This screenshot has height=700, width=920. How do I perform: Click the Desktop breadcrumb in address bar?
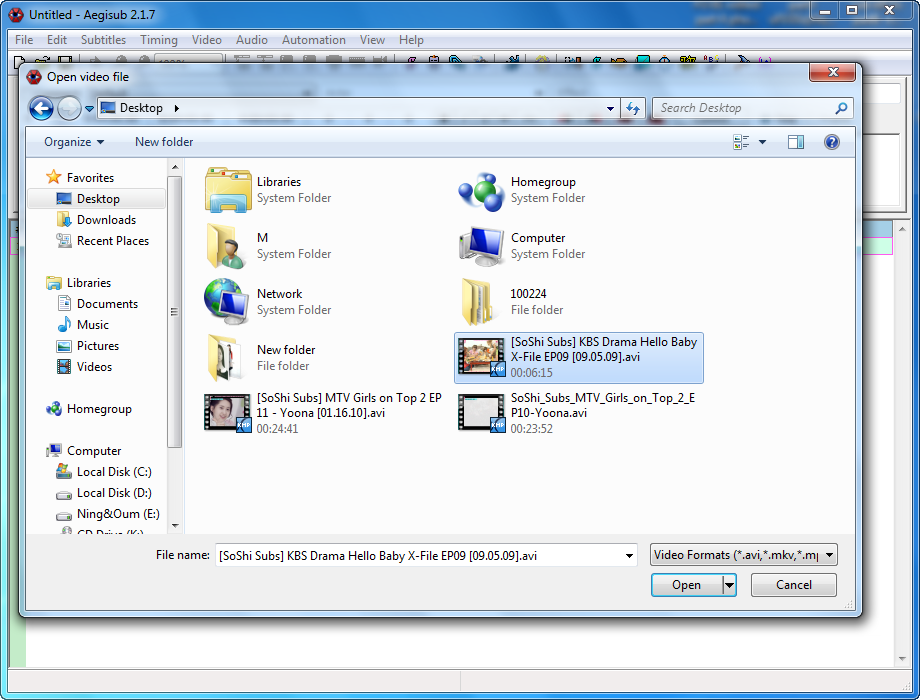pyautogui.click(x=141, y=108)
